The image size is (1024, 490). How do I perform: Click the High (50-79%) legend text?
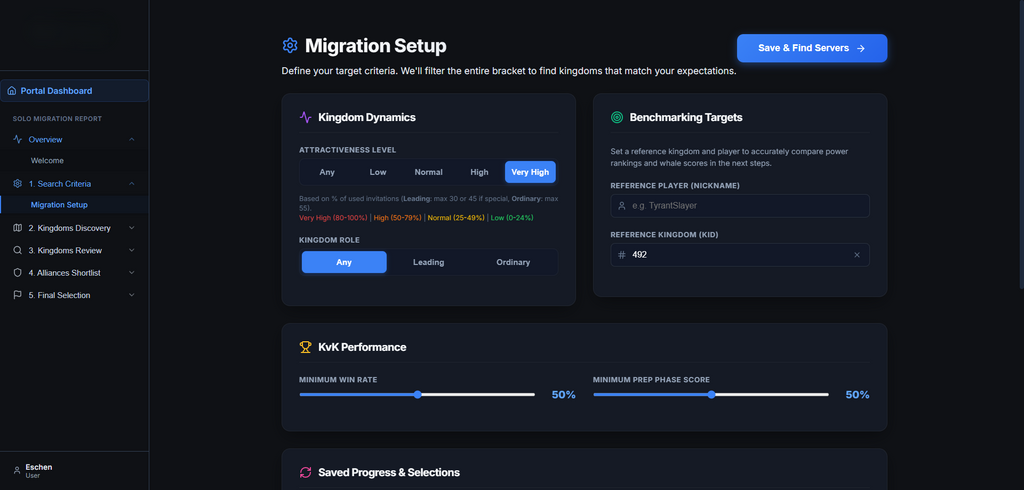coord(398,218)
